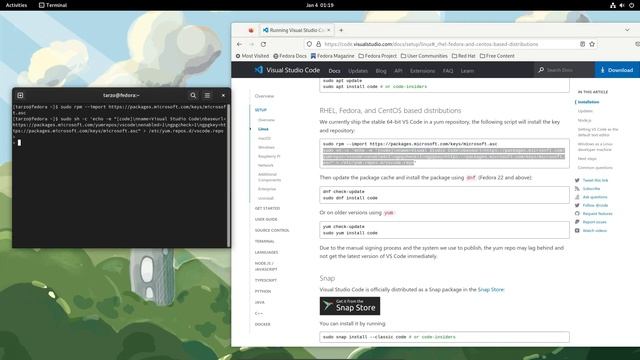
Task: Click the Get it from Snap Store badge
Action: [350, 306]
